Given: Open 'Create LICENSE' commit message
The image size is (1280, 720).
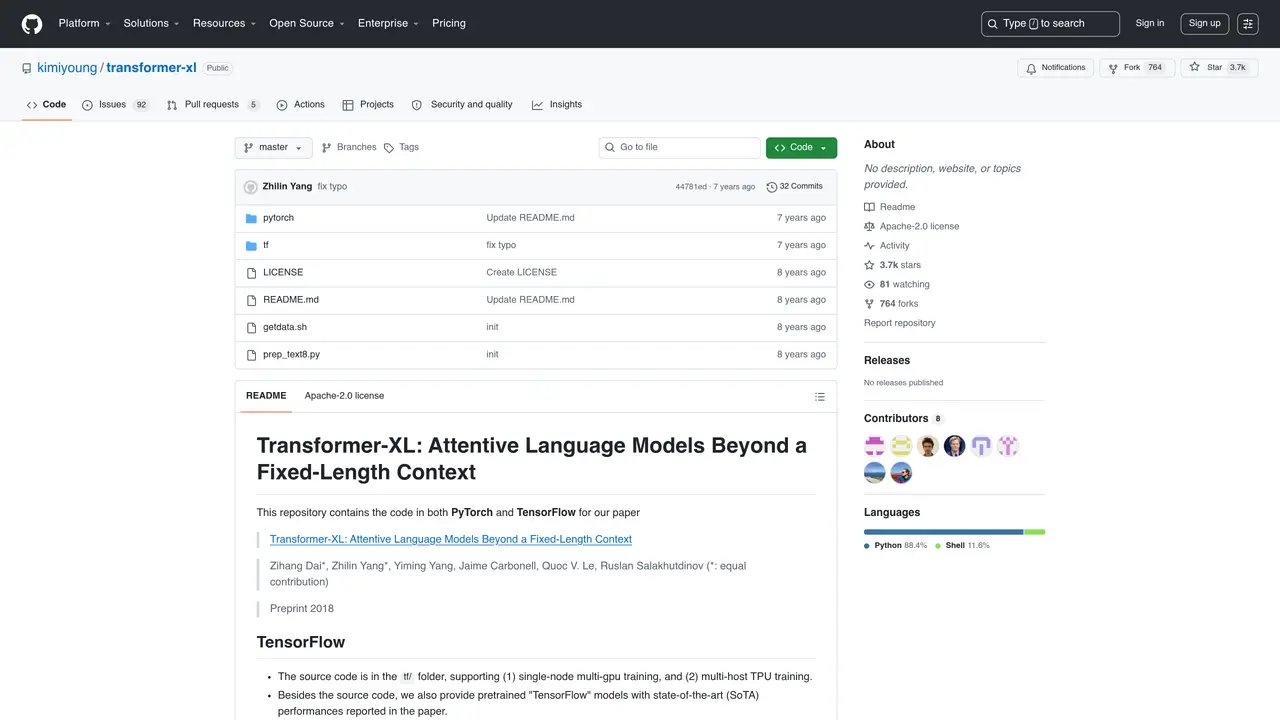Looking at the screenshot, I should click(522, 273).
